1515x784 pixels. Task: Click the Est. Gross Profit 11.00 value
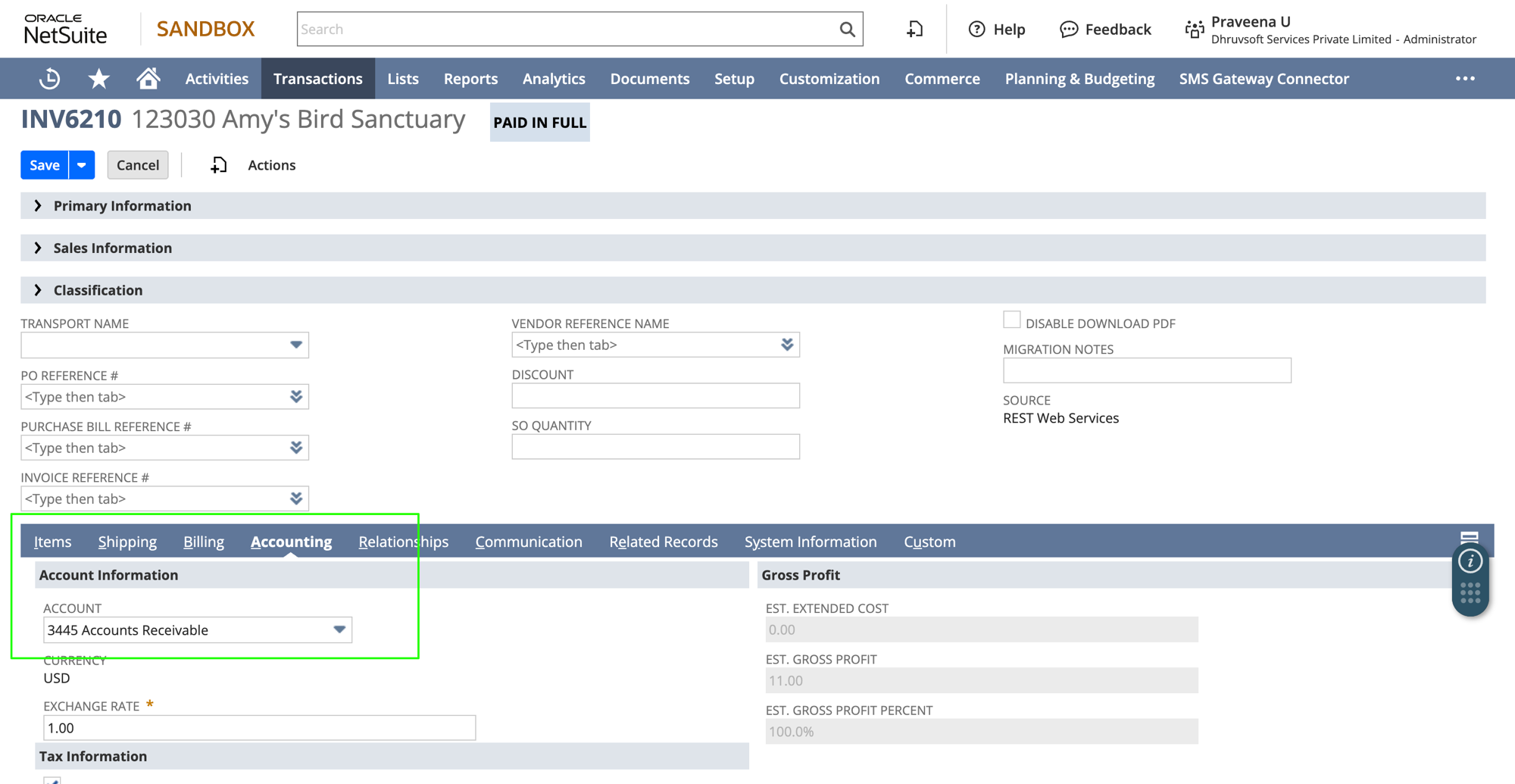pyautogui.click(x=982, y=680)
